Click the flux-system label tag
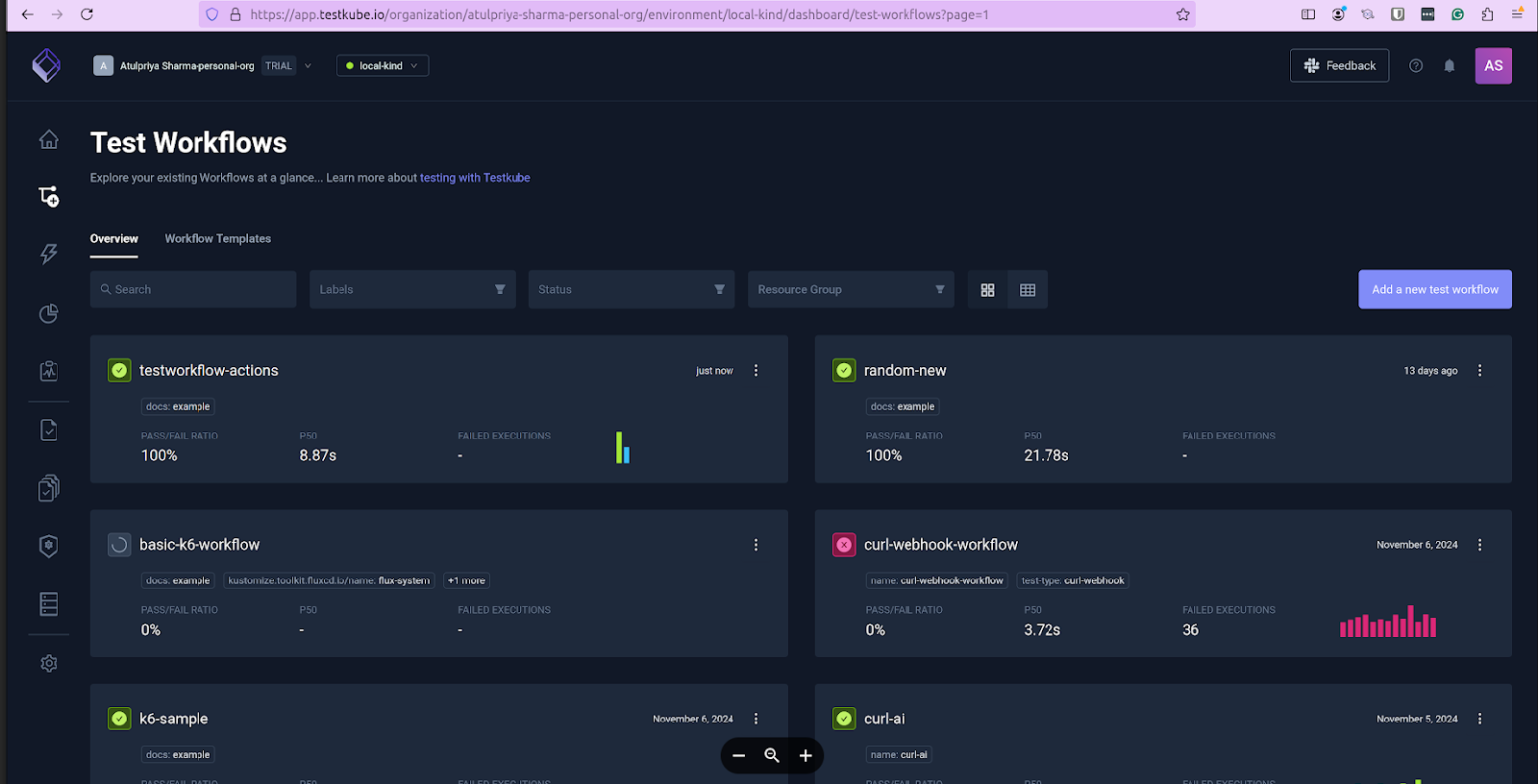The image size is (1538, 784). 329,580
